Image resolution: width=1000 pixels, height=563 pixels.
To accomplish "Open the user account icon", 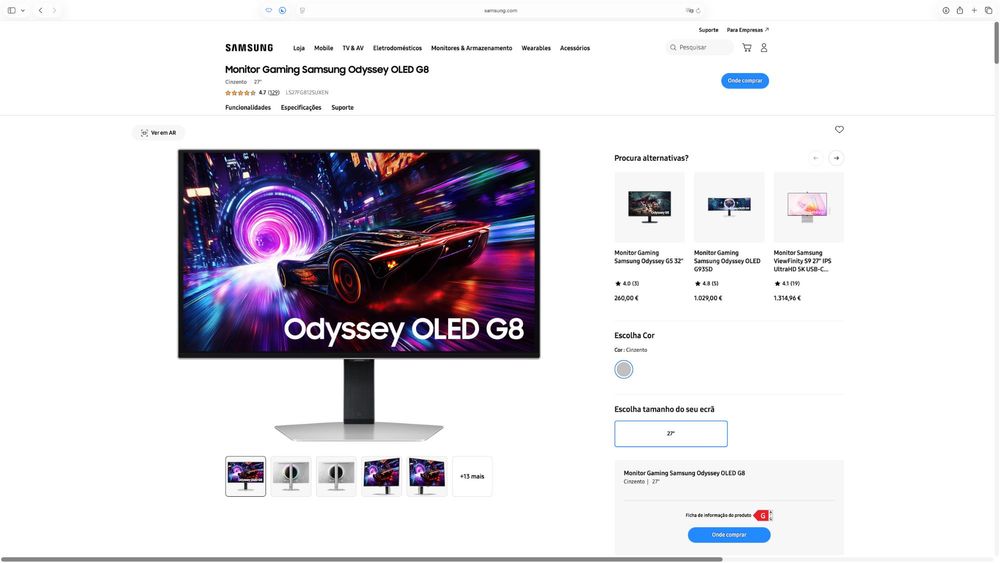I will pyautogui.click(x=764, y=48).
